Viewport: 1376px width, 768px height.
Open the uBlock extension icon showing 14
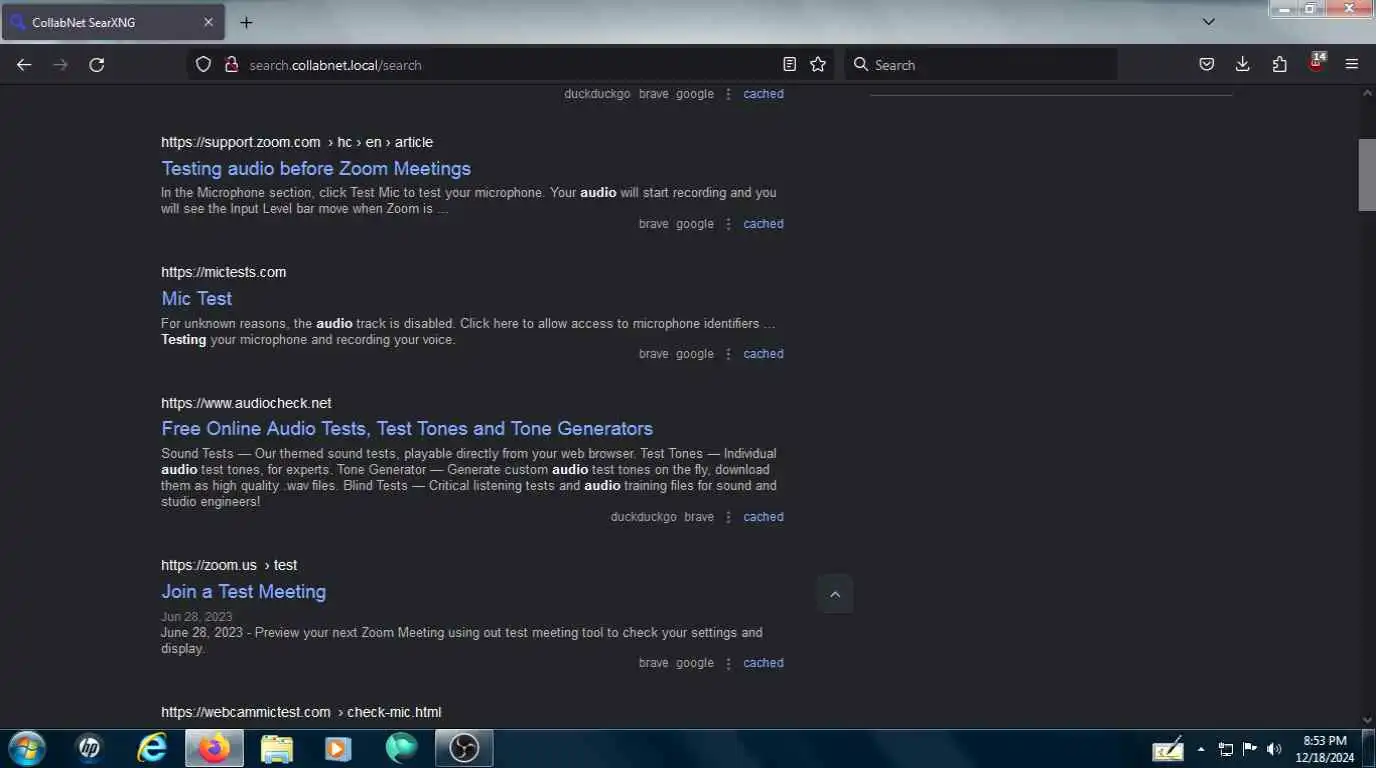click(1316, 63)
